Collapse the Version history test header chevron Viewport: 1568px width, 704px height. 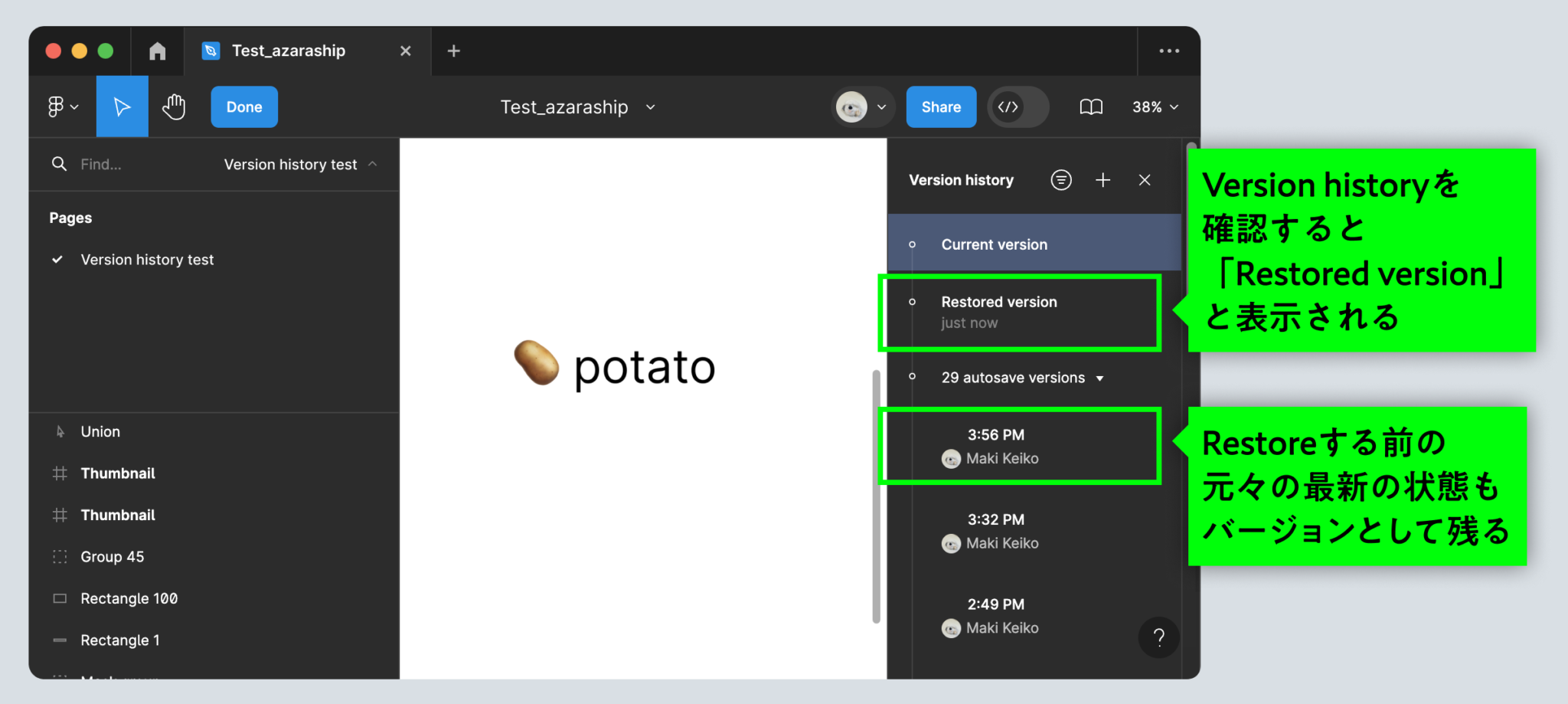tap(372, 164)
